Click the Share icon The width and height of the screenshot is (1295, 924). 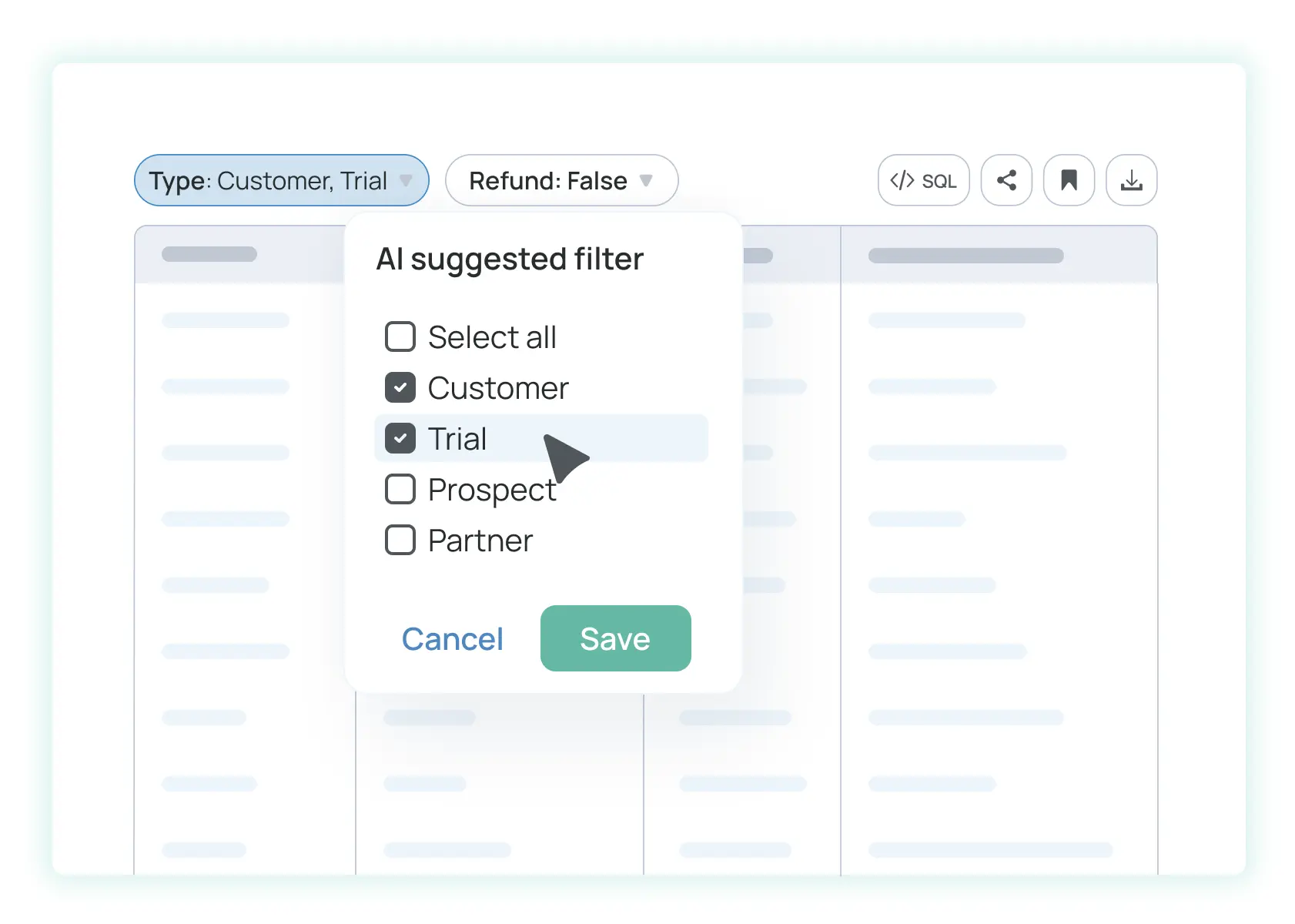click(x=1006, y=180)
